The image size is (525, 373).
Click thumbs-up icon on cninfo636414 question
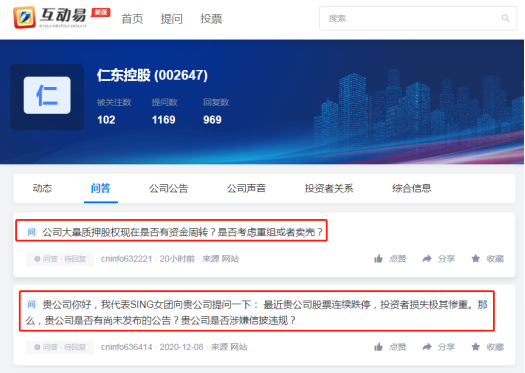point(378,347)
